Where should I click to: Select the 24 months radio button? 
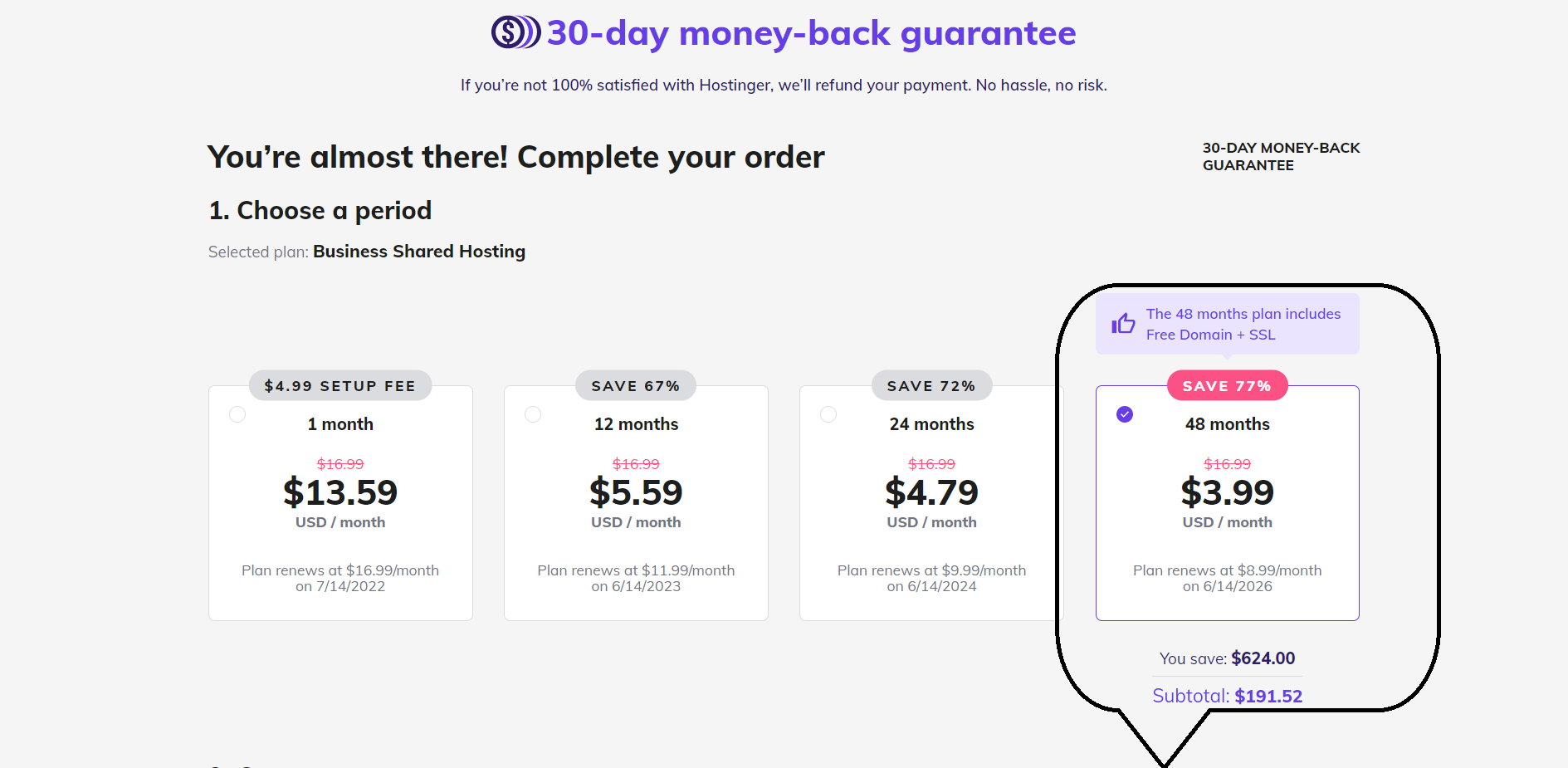click(828, 414)
